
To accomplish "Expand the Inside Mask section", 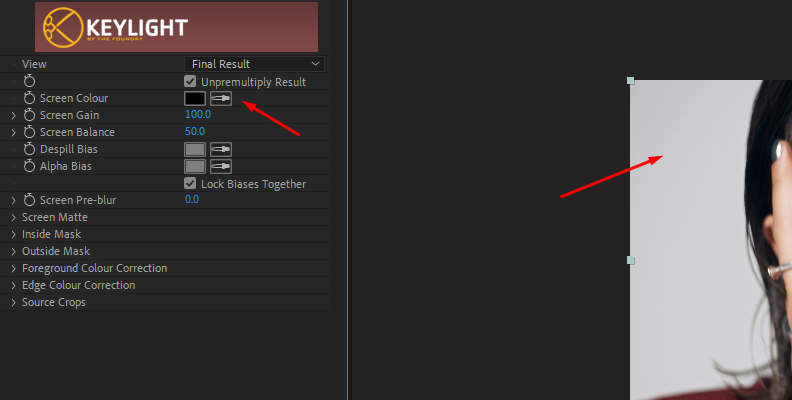I will (14, 234).
